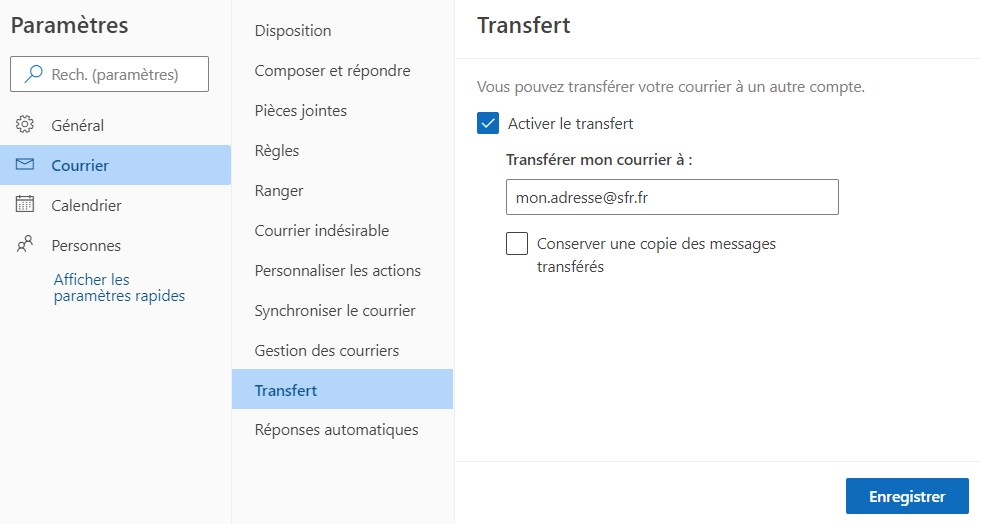Click the forwarding email address field
This screenshot has width=981, height=524.
[x=672, y=197]
